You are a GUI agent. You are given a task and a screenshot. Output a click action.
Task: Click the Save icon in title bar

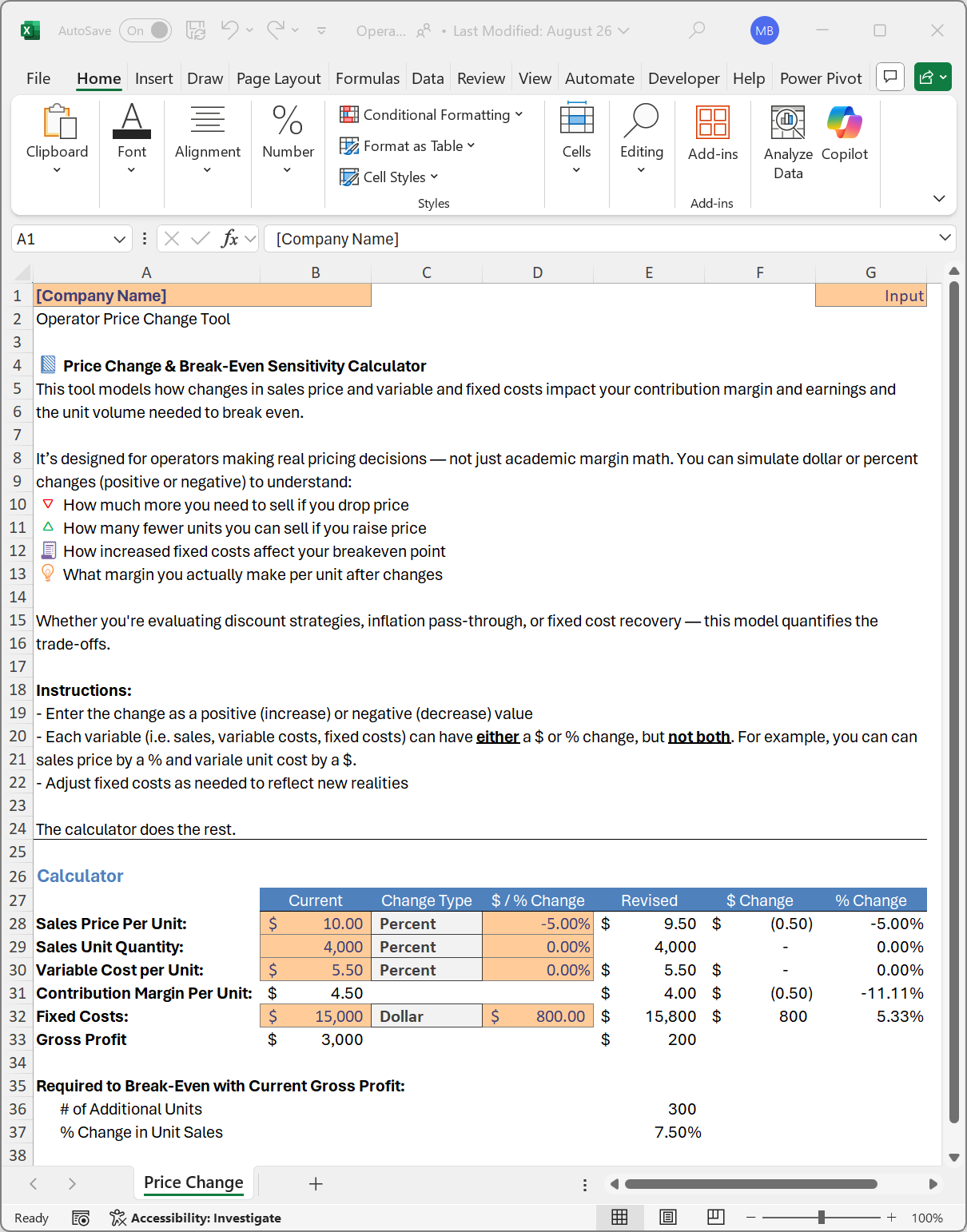[x=196, y=30]
